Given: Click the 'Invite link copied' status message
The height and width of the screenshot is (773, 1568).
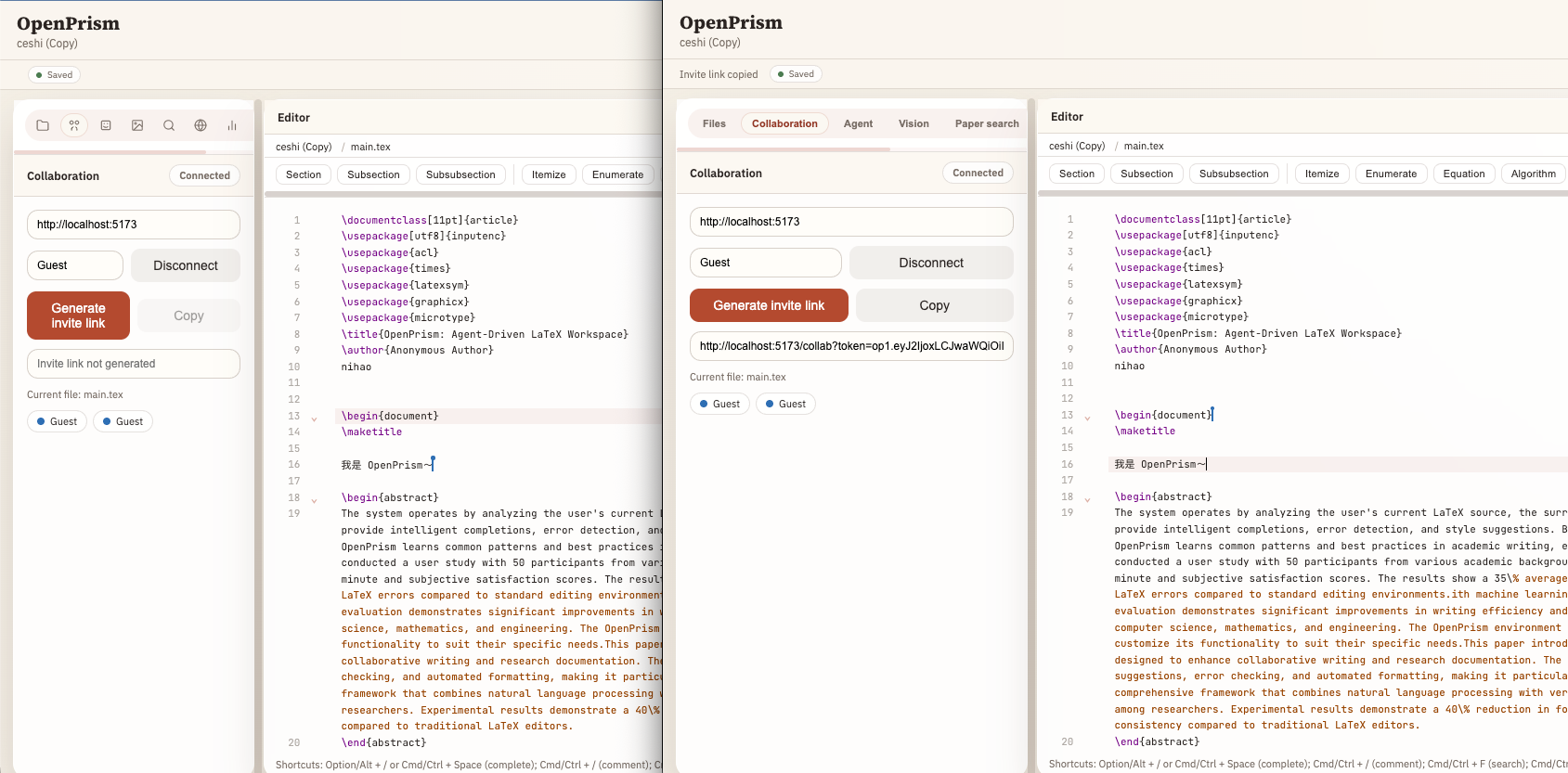Looking at the screenshot, I should 719,74.
